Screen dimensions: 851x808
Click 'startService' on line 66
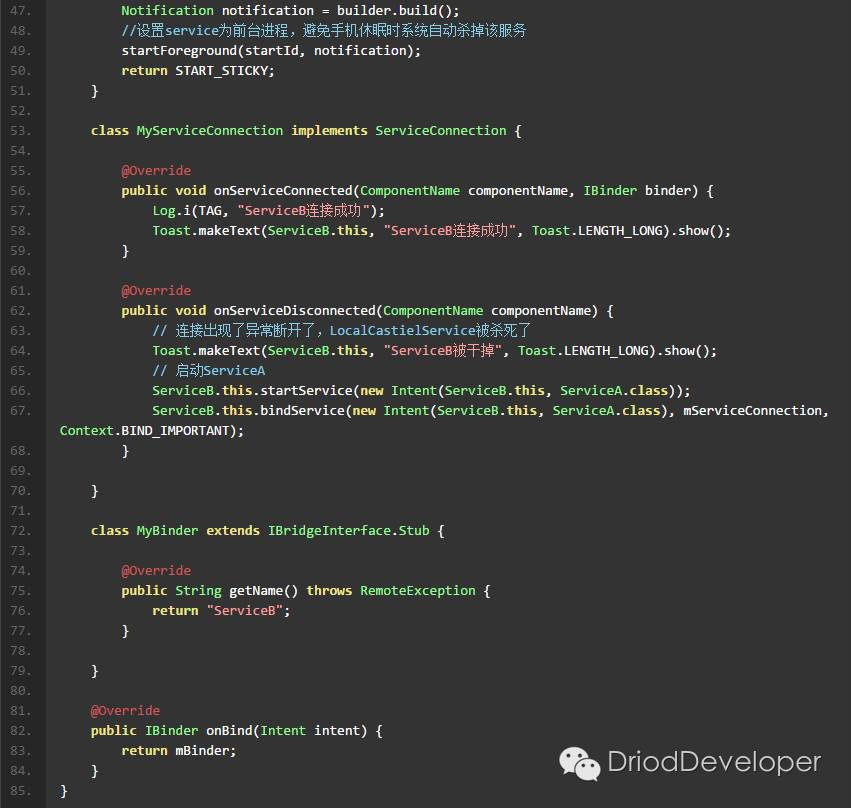click(x=307, y=391)
